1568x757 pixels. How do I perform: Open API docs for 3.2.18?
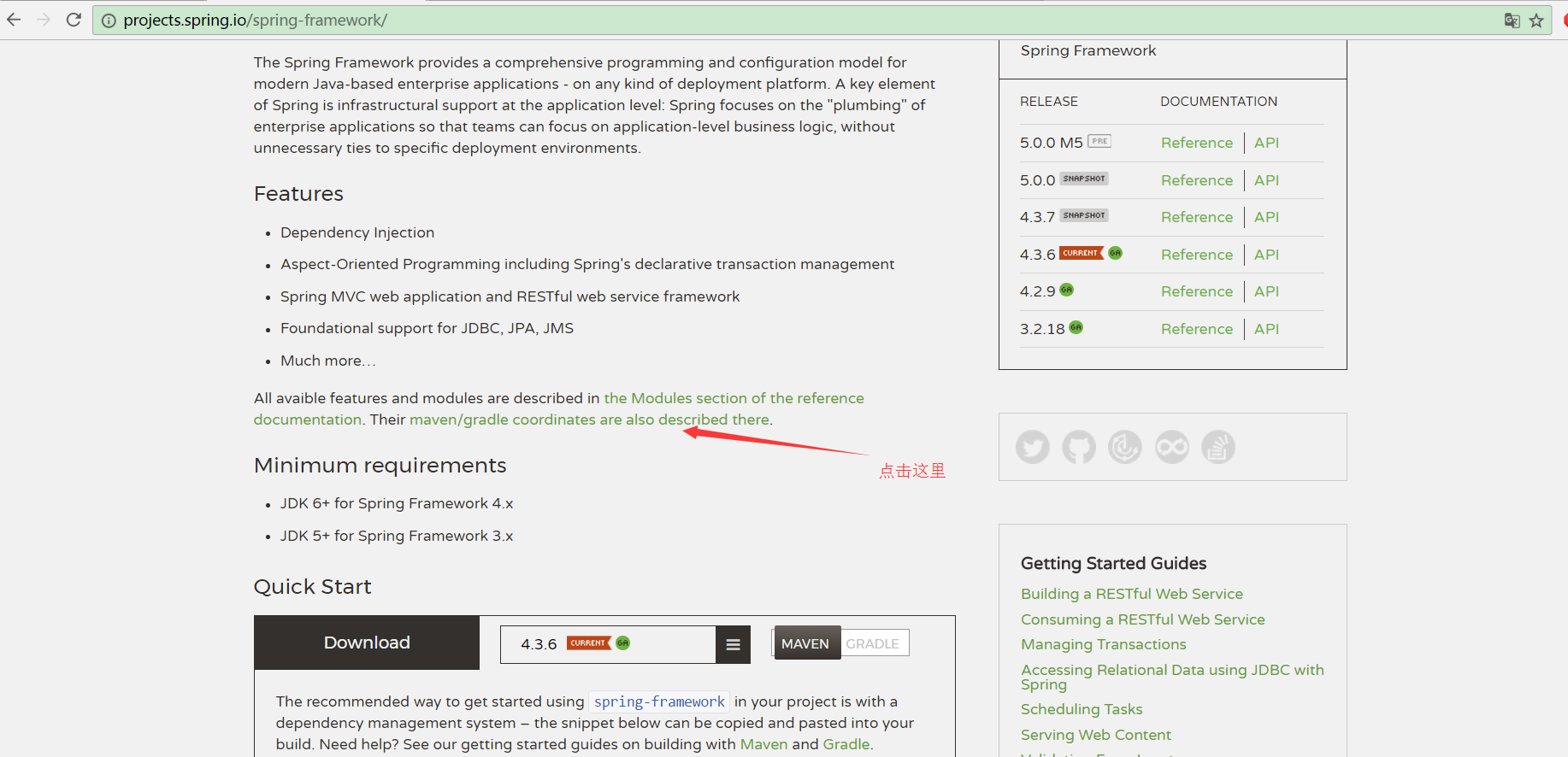(1266, 329)
